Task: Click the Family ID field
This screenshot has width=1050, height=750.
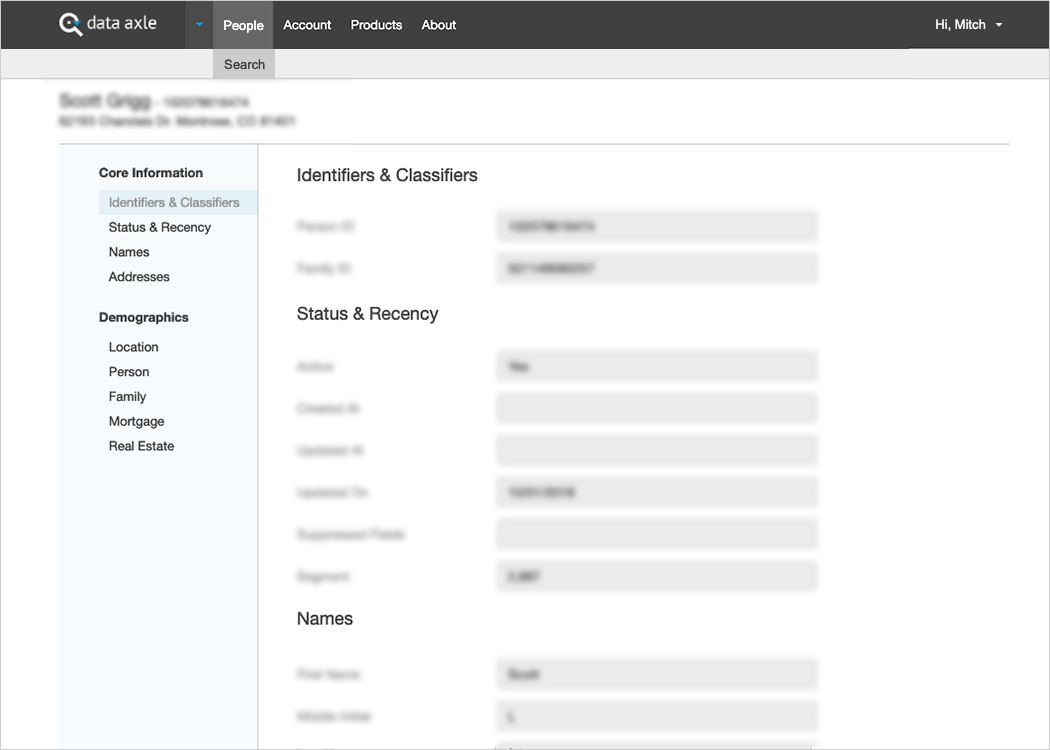Action: (x=656, y=269)
